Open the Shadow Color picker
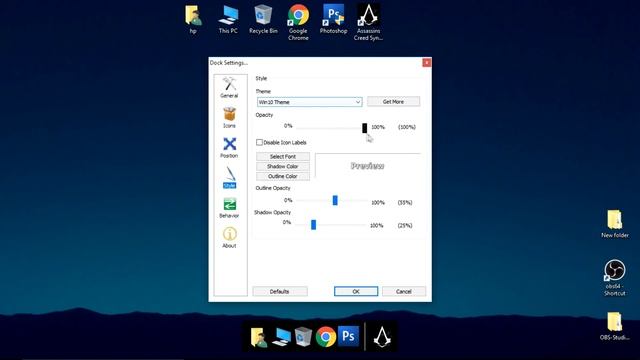 tap(282, 167)
